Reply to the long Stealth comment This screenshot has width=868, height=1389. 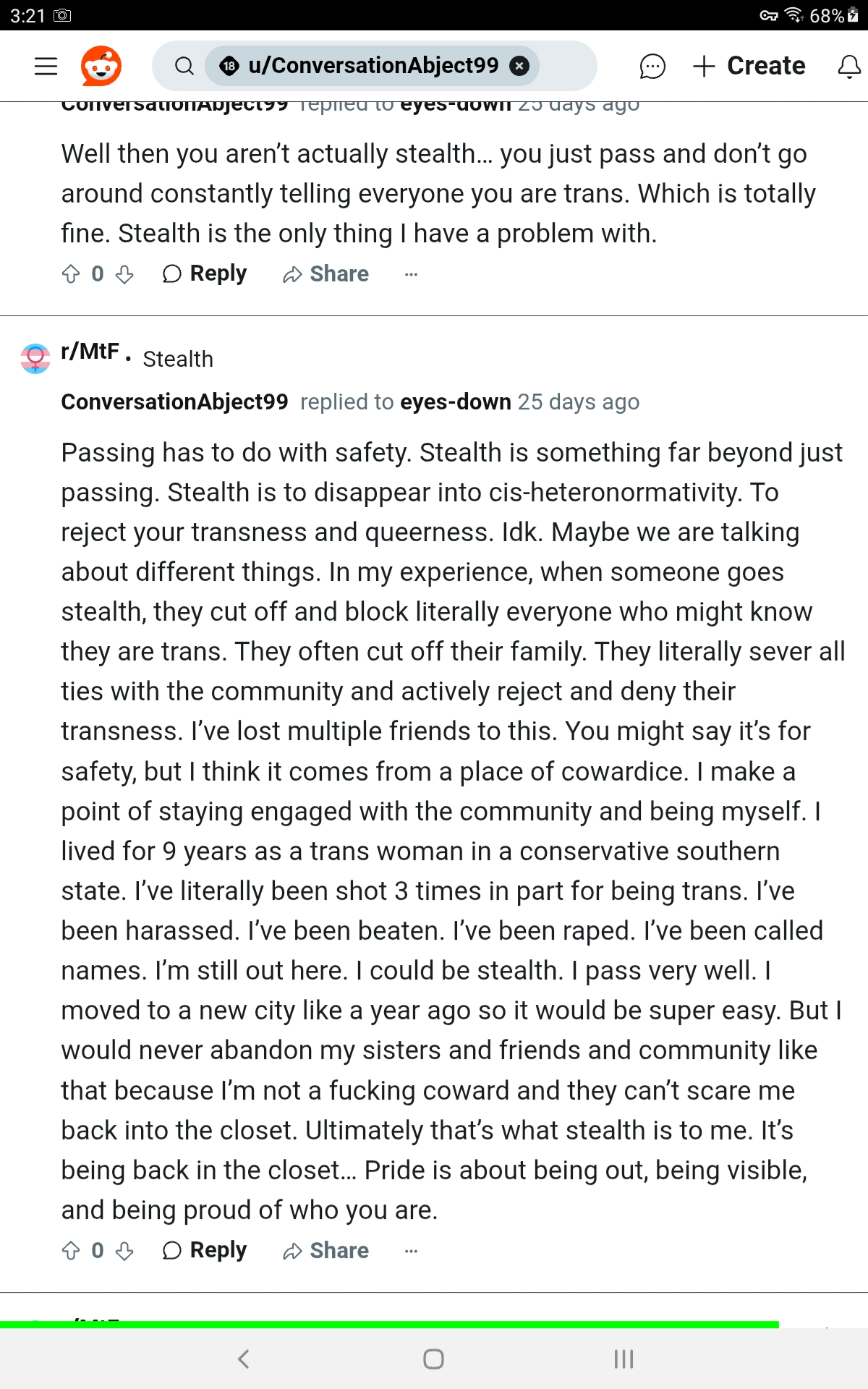click(205, 1251)
